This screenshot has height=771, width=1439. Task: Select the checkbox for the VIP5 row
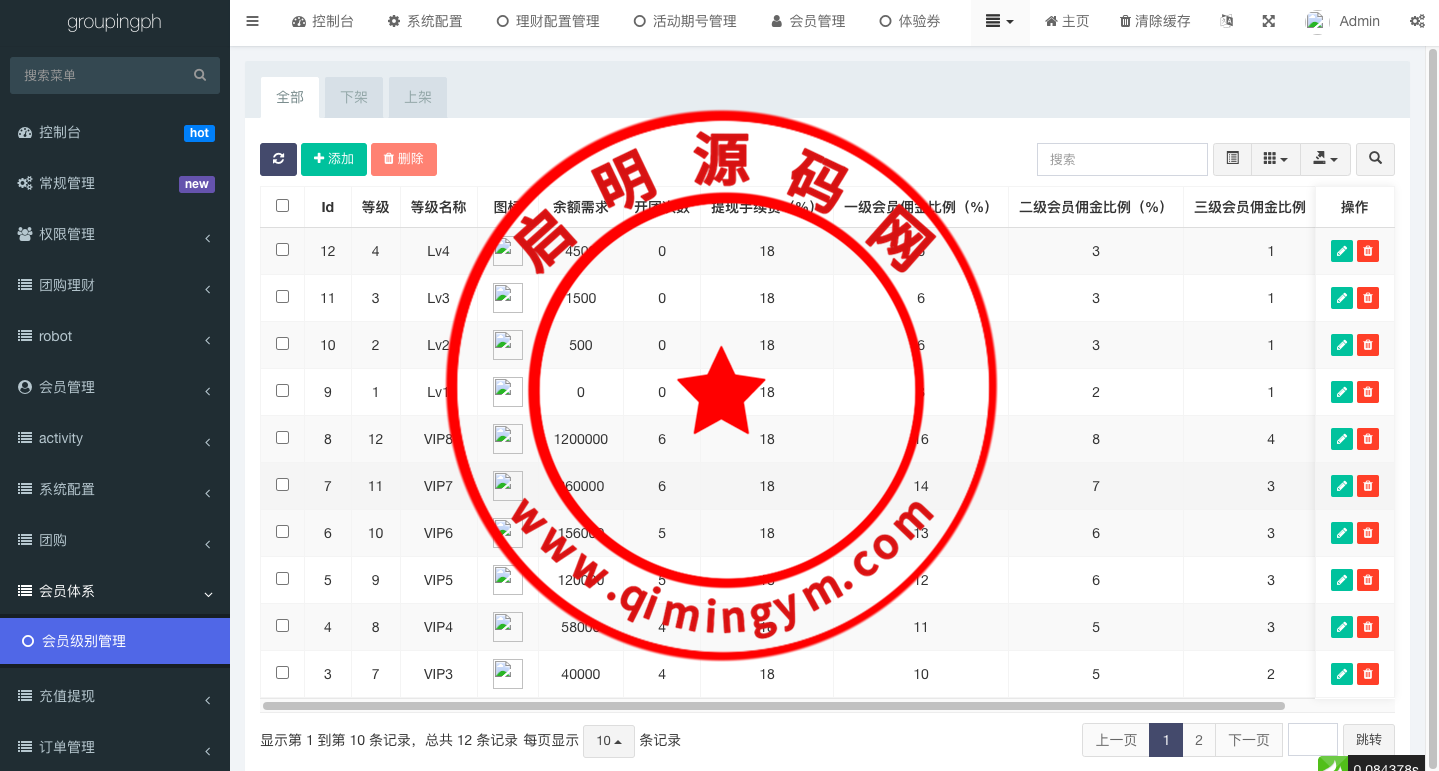click(282, 579)
